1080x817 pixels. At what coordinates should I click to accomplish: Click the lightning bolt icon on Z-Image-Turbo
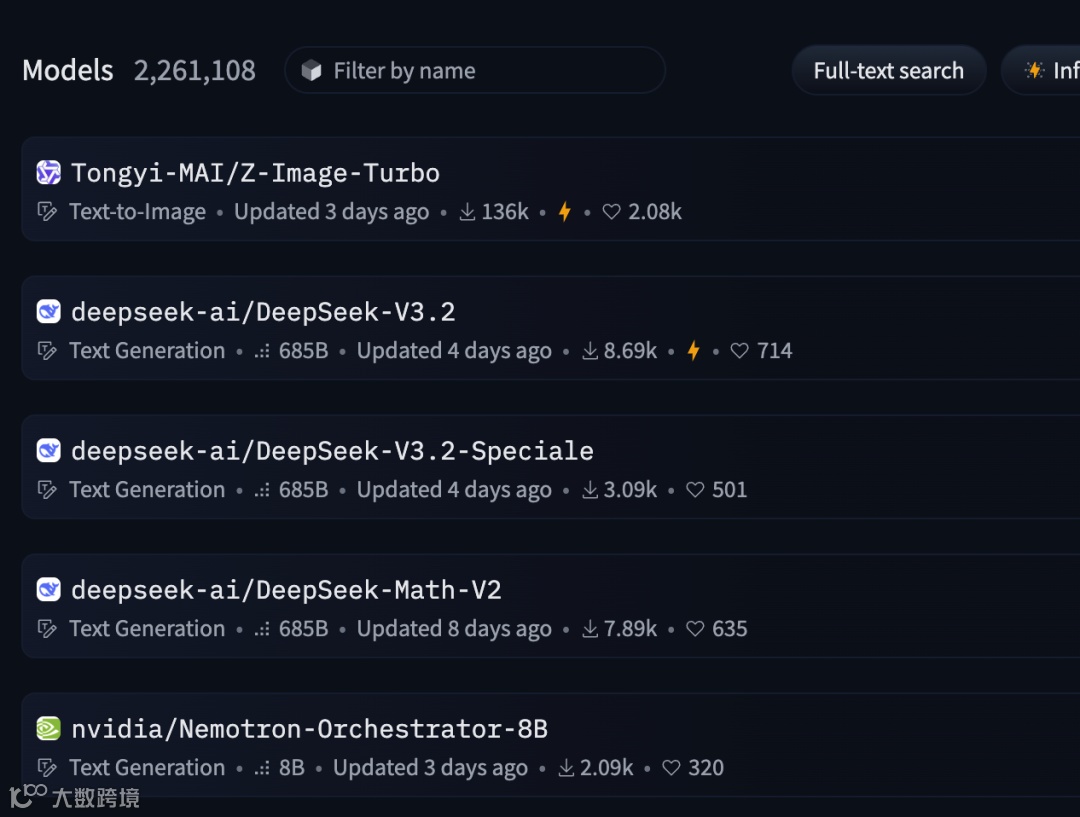coord(565,212)
